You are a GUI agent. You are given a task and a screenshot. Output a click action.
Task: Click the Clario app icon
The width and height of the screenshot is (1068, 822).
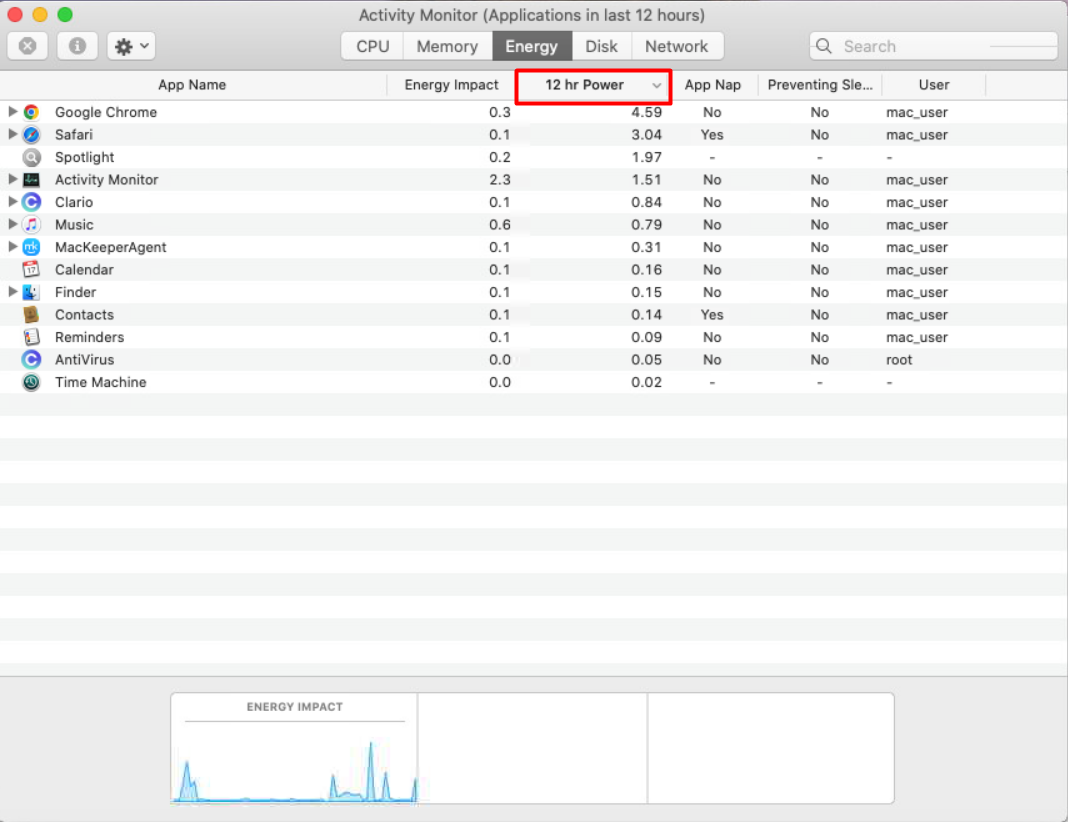(x=31, y=202)
